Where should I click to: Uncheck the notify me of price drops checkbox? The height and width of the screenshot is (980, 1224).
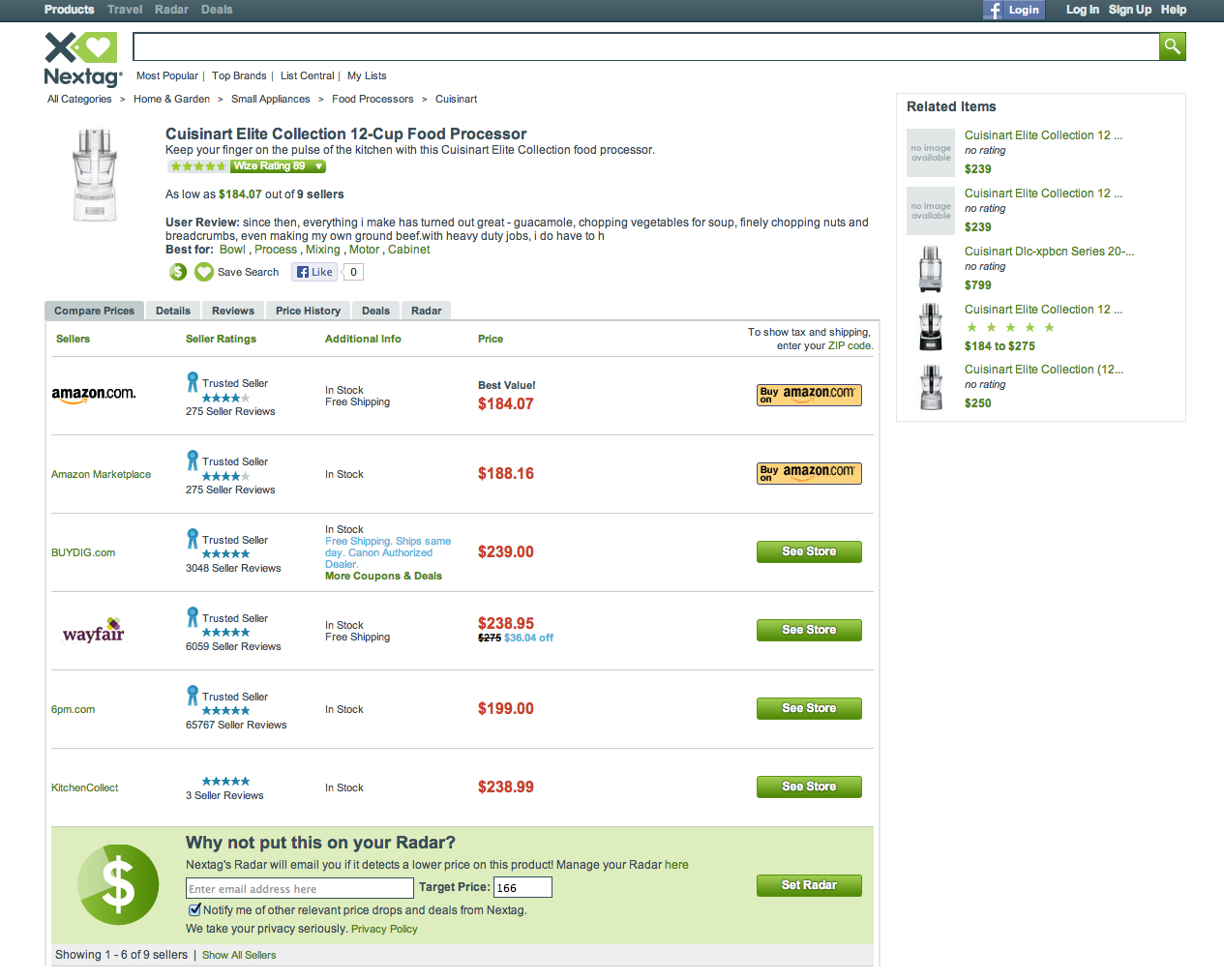point(194,909)
